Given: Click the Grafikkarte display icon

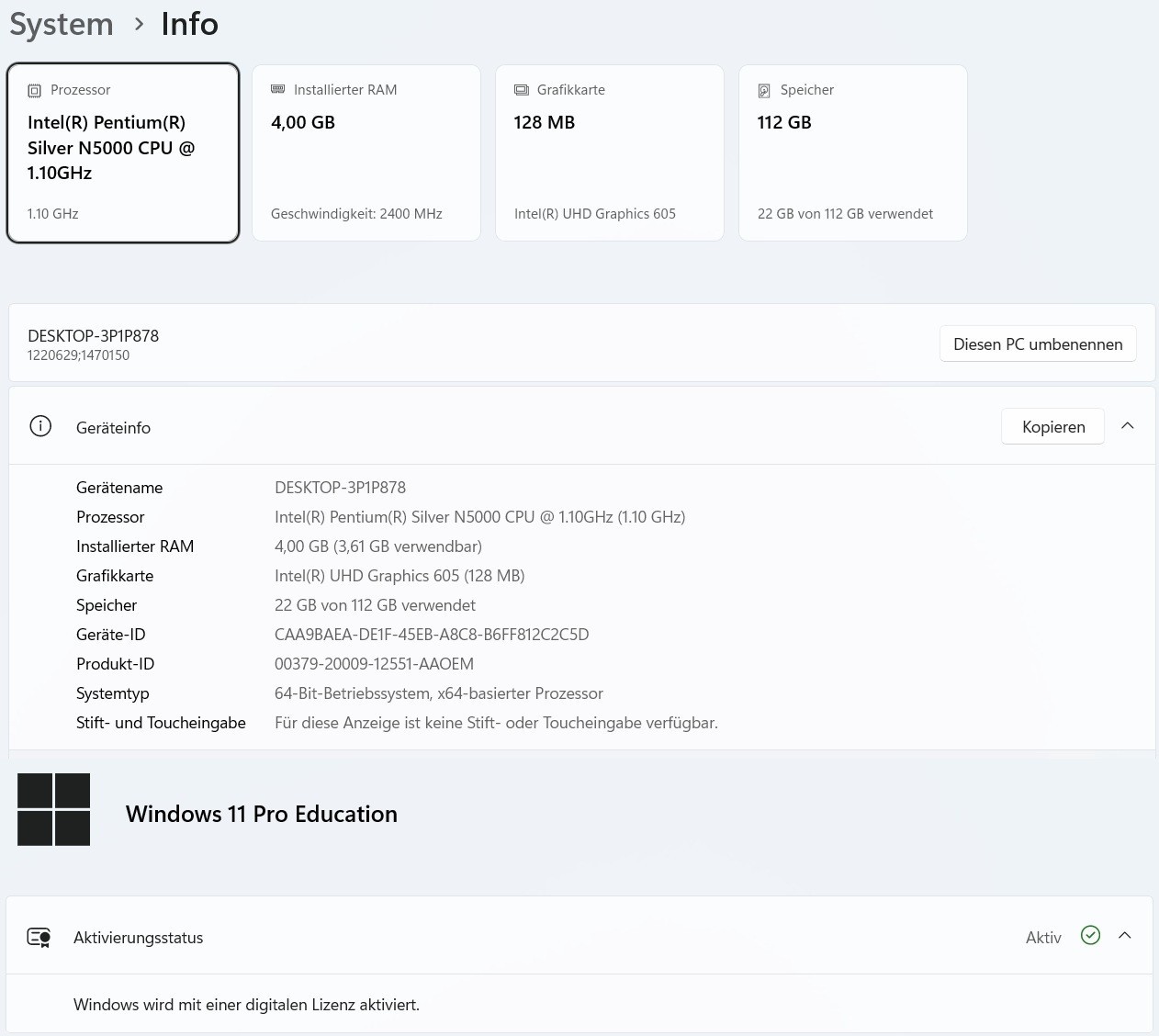Looking at the screenshot, I should pos(521,90).
